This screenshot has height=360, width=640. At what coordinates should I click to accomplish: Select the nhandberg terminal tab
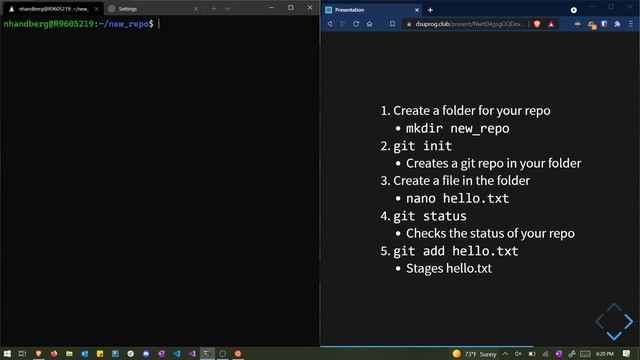[x=52, y=9]
